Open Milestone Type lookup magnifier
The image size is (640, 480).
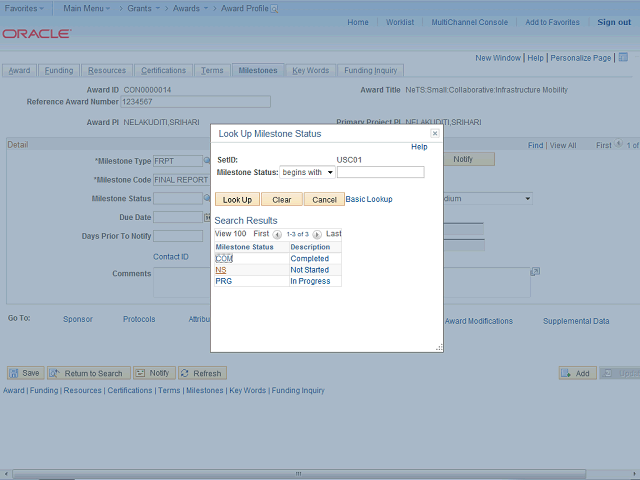(207, 161)
